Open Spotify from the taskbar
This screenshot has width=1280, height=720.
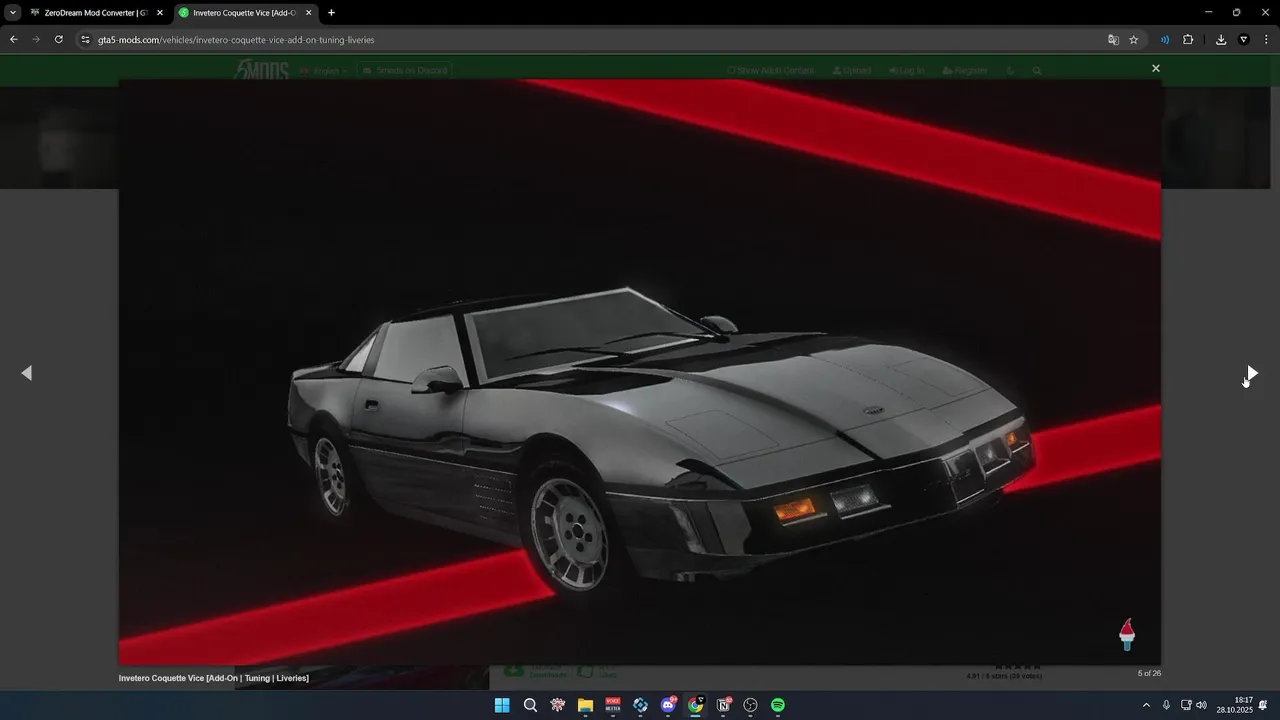click(778, 705)
